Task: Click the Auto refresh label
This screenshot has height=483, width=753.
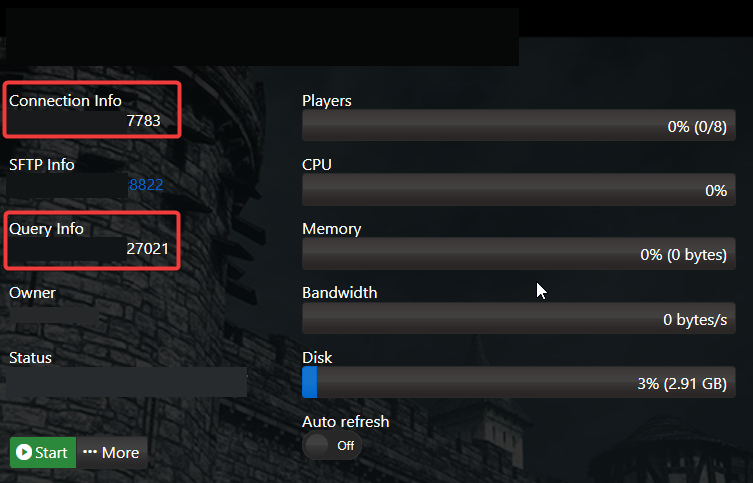Action: (345, 422)
